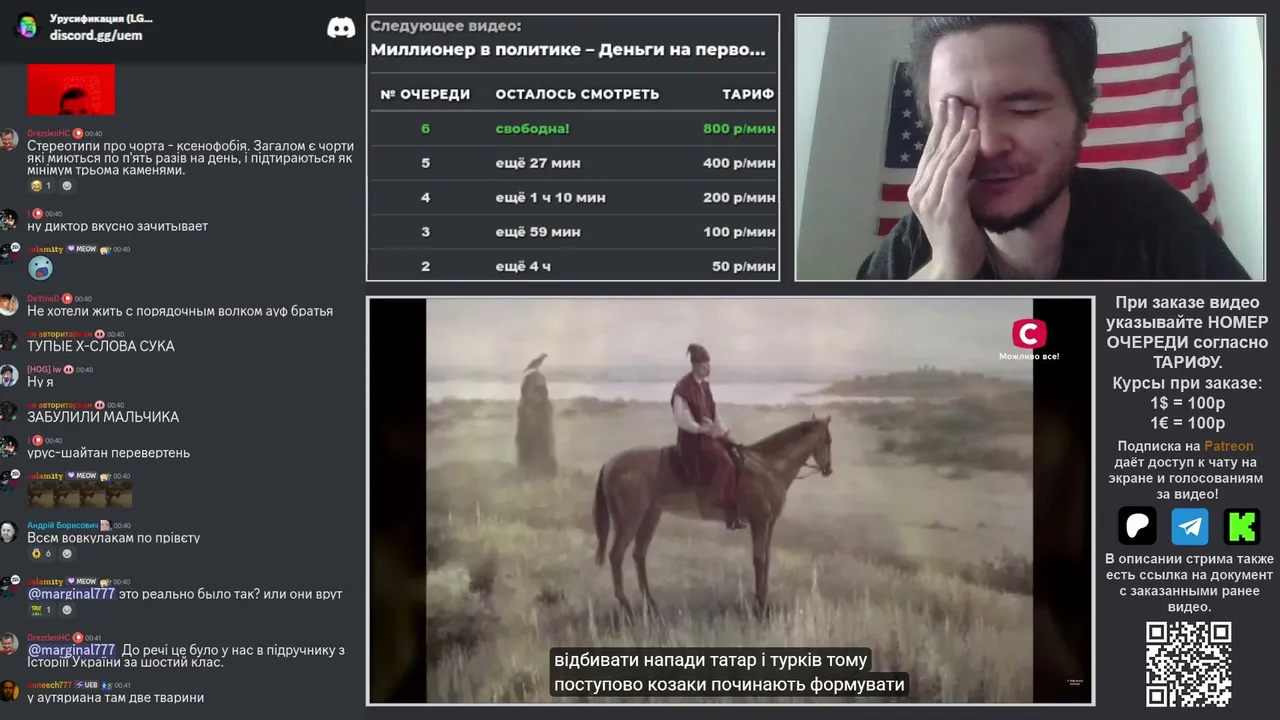The height and width of the screenshot is (720, 1280).
Task: Click the subtitle line 'відбивати напади татар і турків тому'
Action: coord(711,660)
